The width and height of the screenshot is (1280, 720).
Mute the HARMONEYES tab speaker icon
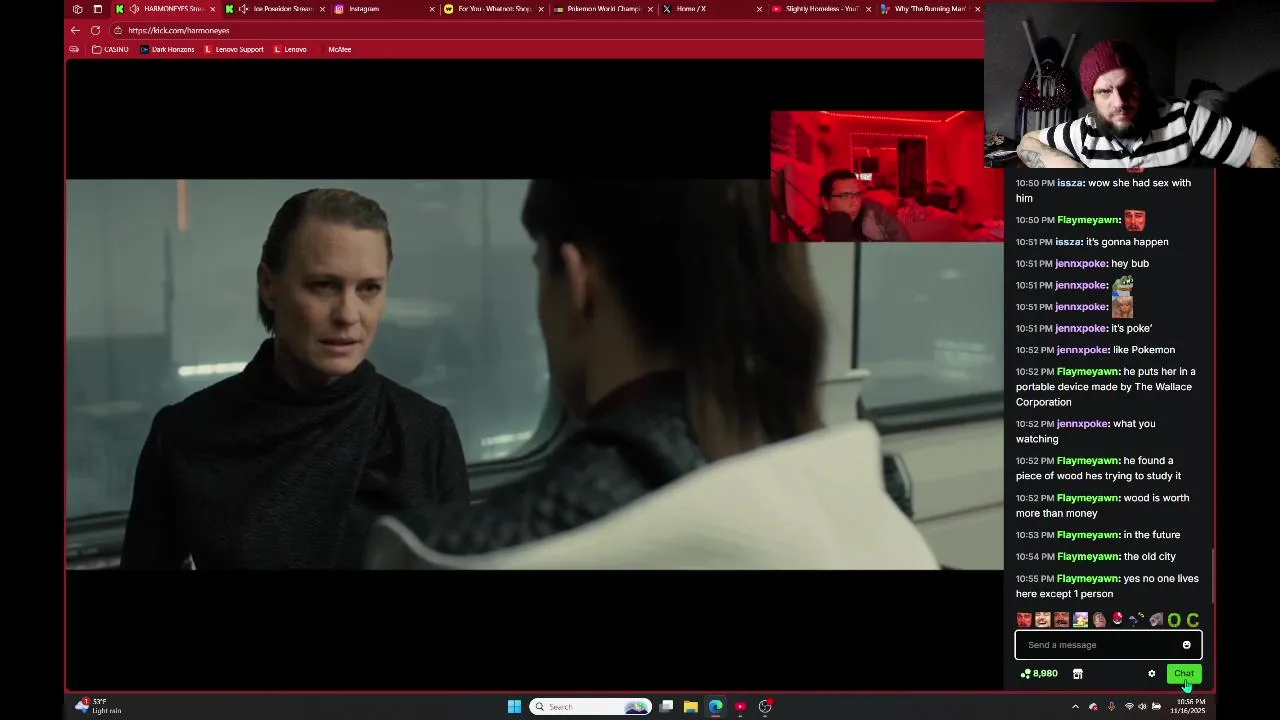point(134,9)
